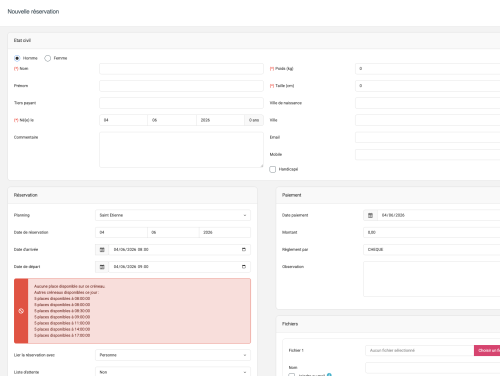
Task: Tick the Handicapé checkbox
Action: [273, 169]
